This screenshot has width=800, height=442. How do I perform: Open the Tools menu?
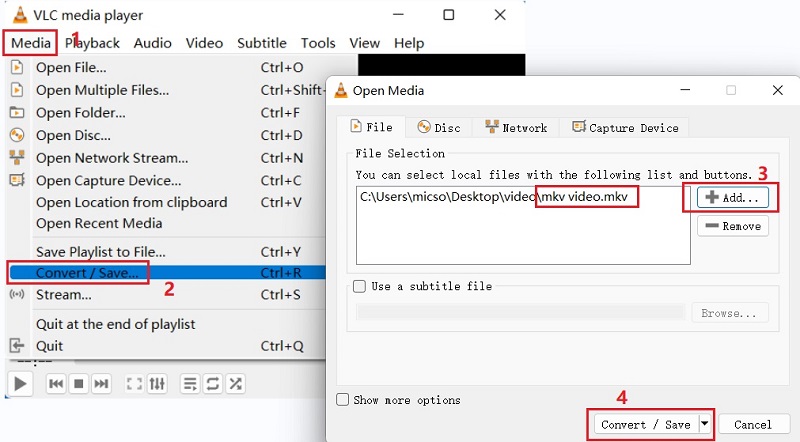(x=318, y=43)
